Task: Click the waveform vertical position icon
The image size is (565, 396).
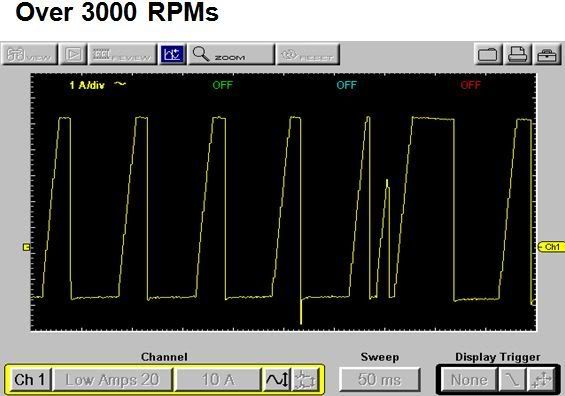Action: [x=277, y=379]
